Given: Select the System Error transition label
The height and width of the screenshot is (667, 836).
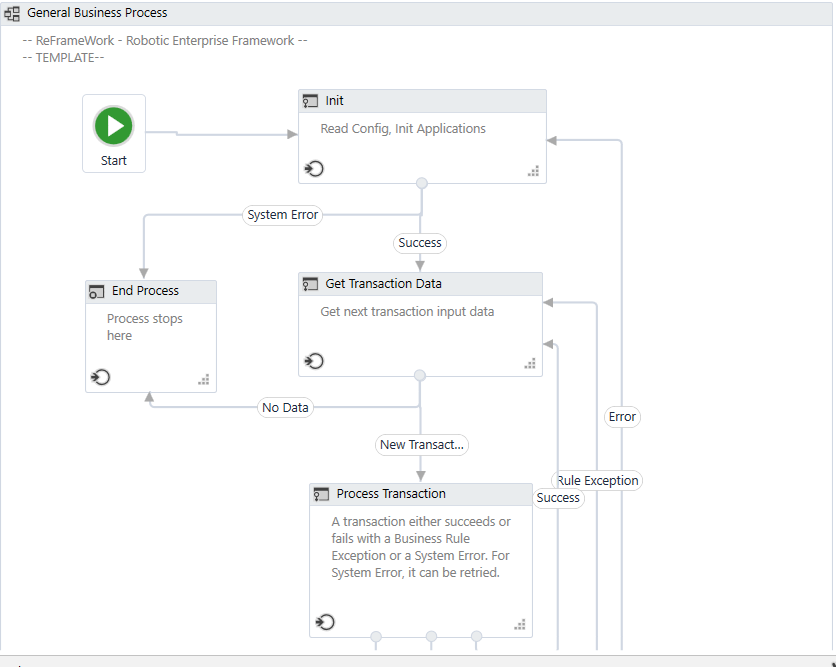Looking at the screenshot, I should click(283, 214).
